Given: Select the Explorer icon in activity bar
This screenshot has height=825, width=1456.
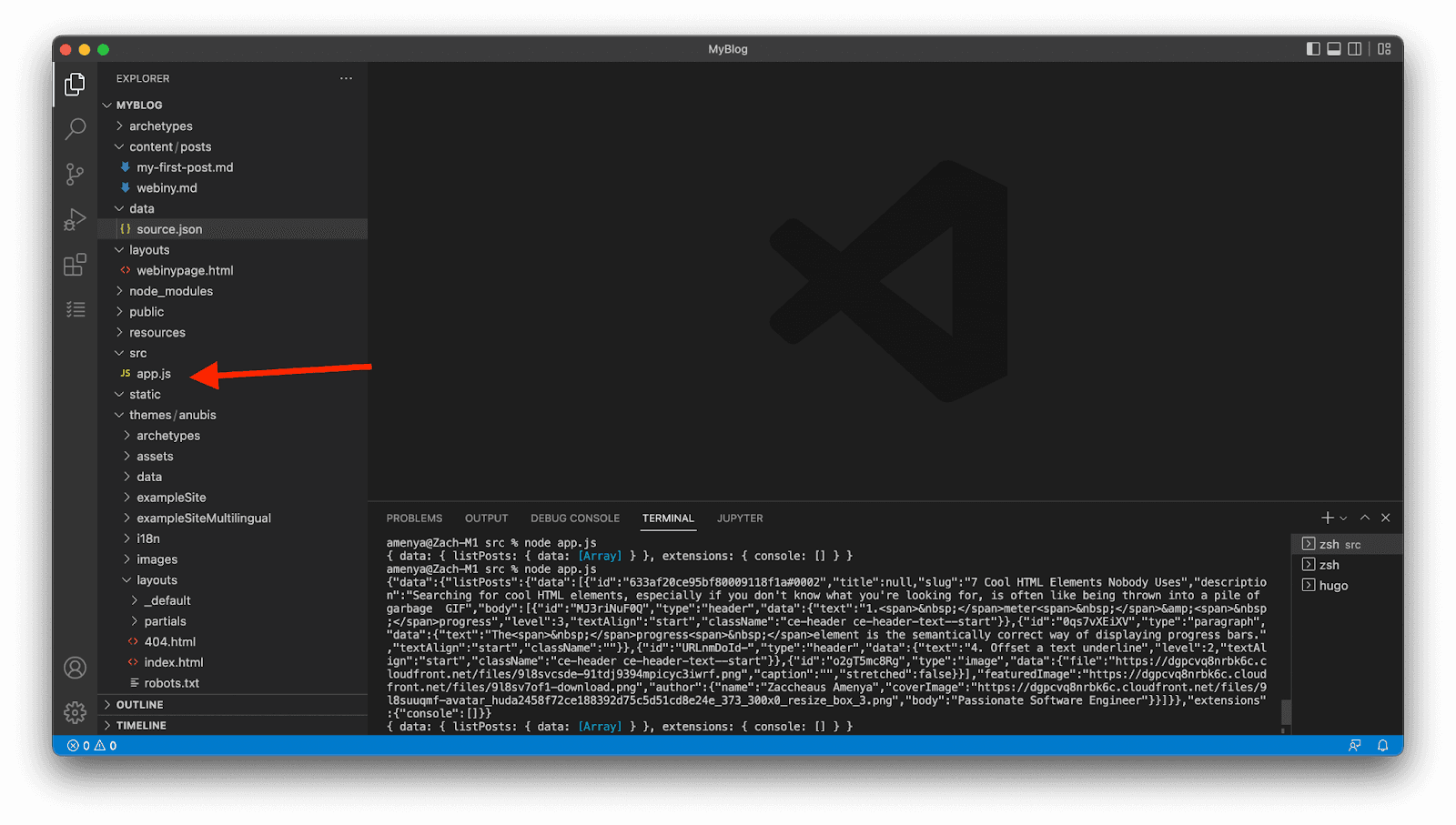Looking at the screenshot, I should tap(75, 85).
